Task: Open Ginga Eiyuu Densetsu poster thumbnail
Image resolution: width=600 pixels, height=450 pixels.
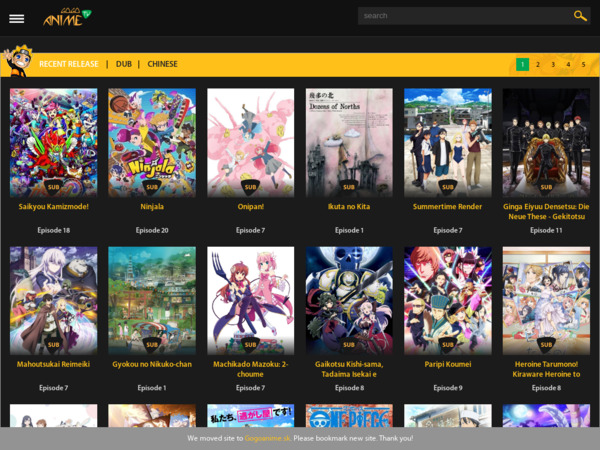Action: [546, 143]
